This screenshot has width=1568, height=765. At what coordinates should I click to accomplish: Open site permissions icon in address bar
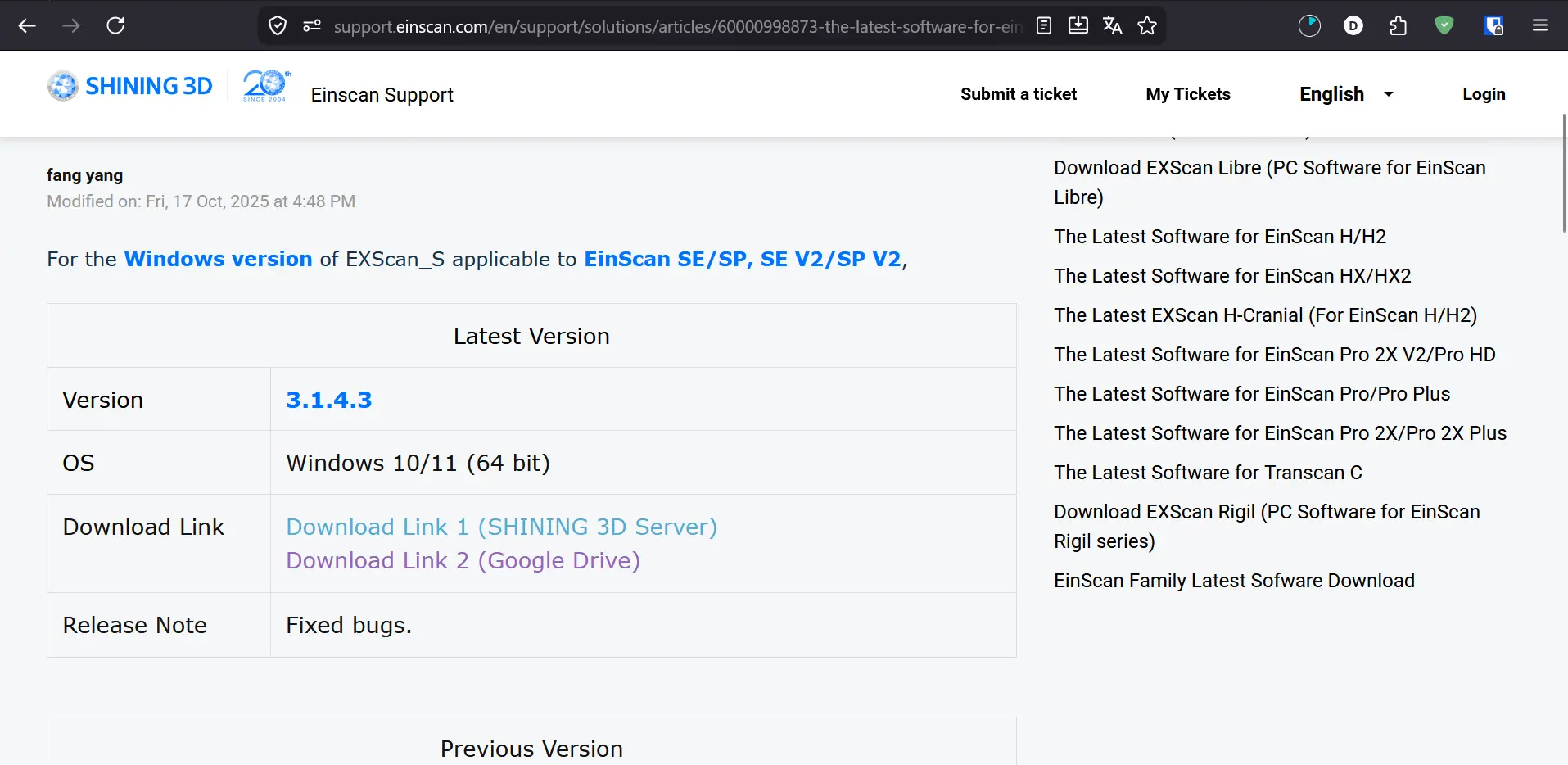pyautogui.click(x=312, y=26)
